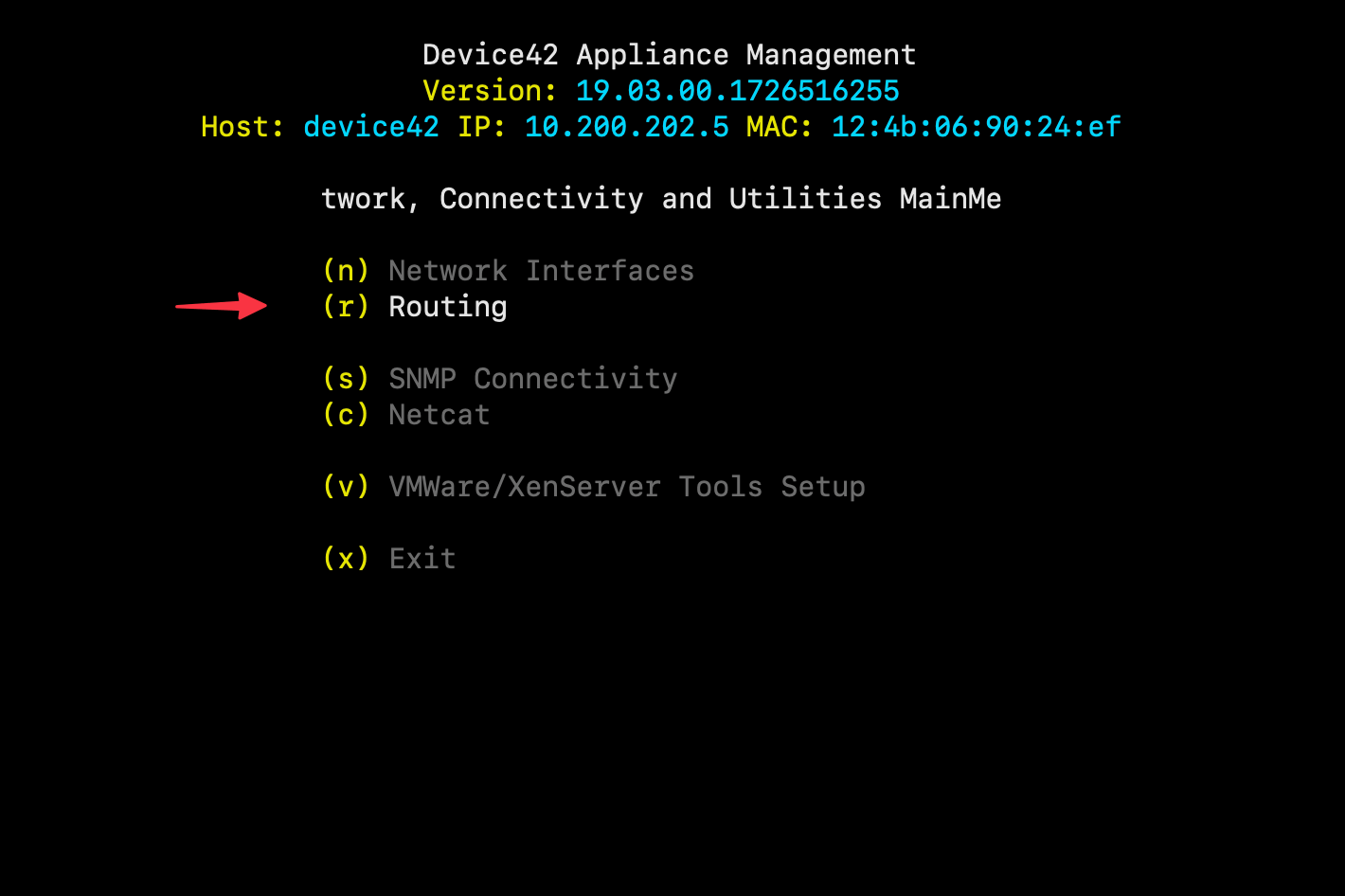Image resolution: width=1345 pixels, height=896 pixels.
Task: Click the Device42 Appliance Management title
Action: coord(670,54)
